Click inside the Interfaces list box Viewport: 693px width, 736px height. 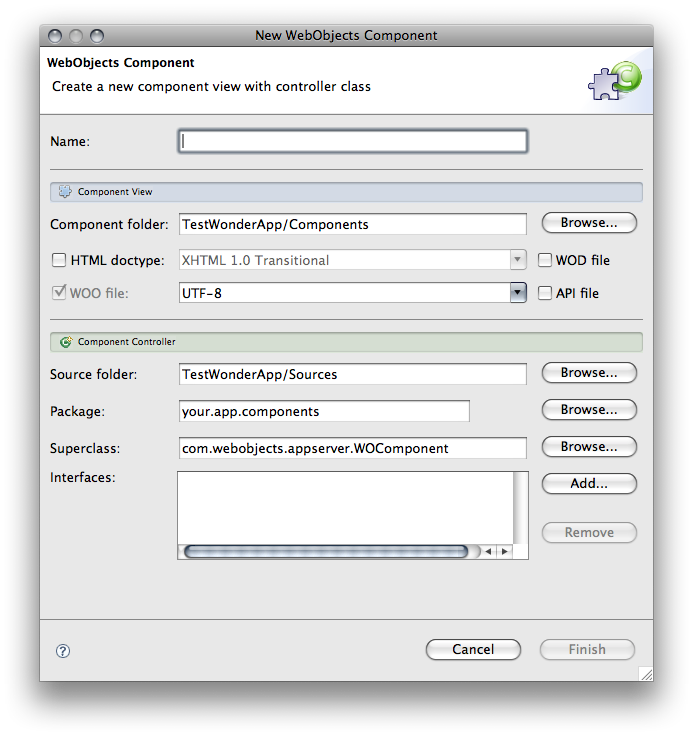pos(346,508)
